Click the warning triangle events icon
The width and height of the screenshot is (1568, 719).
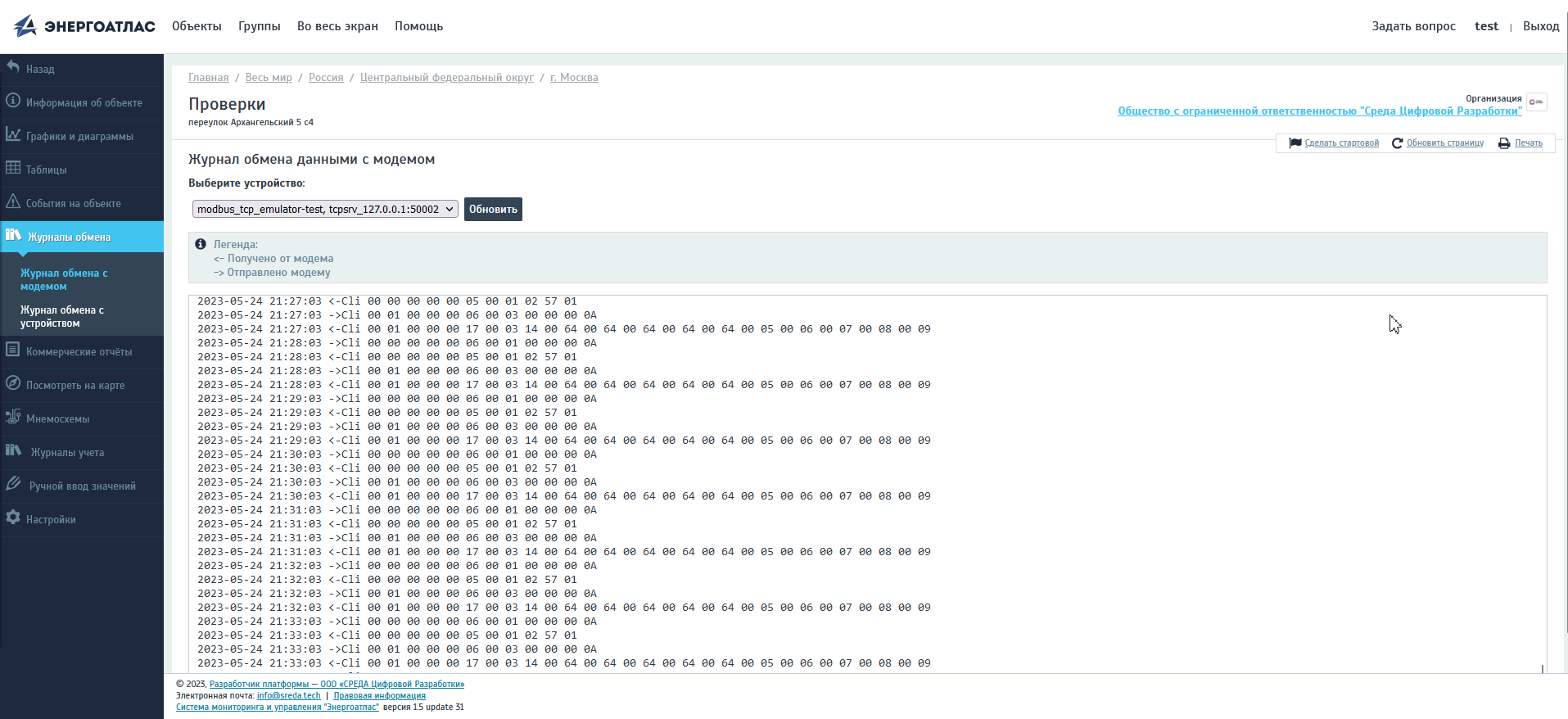13,201
